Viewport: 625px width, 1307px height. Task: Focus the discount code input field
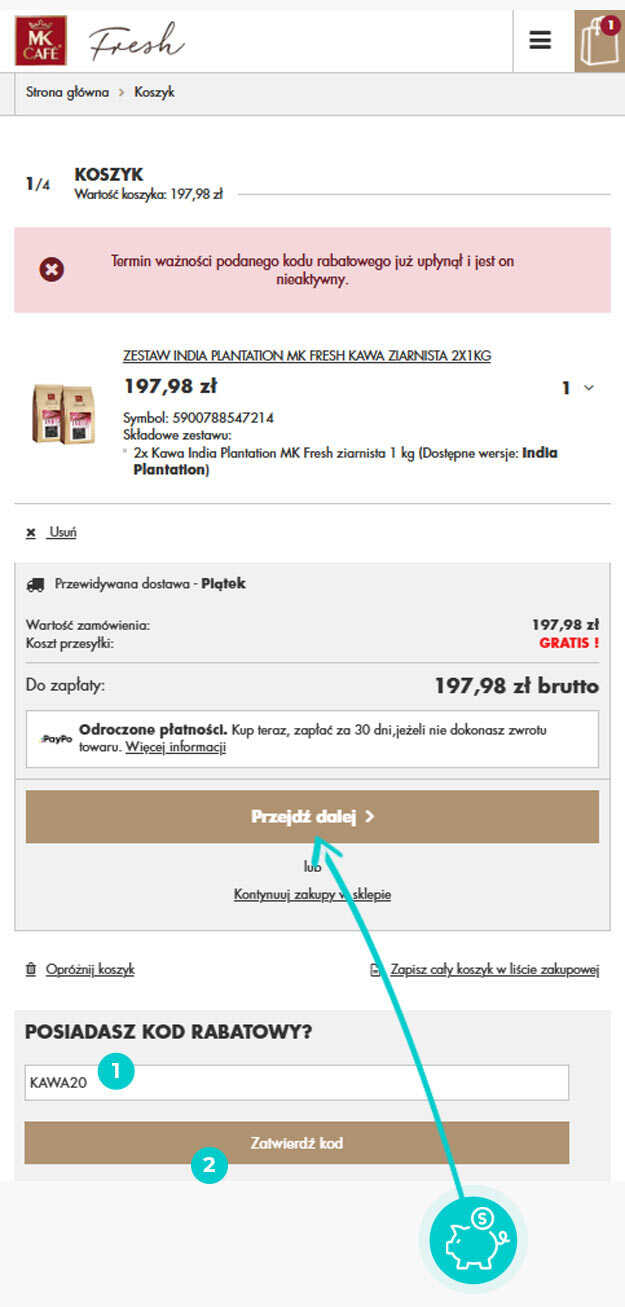pos(297,1083)
